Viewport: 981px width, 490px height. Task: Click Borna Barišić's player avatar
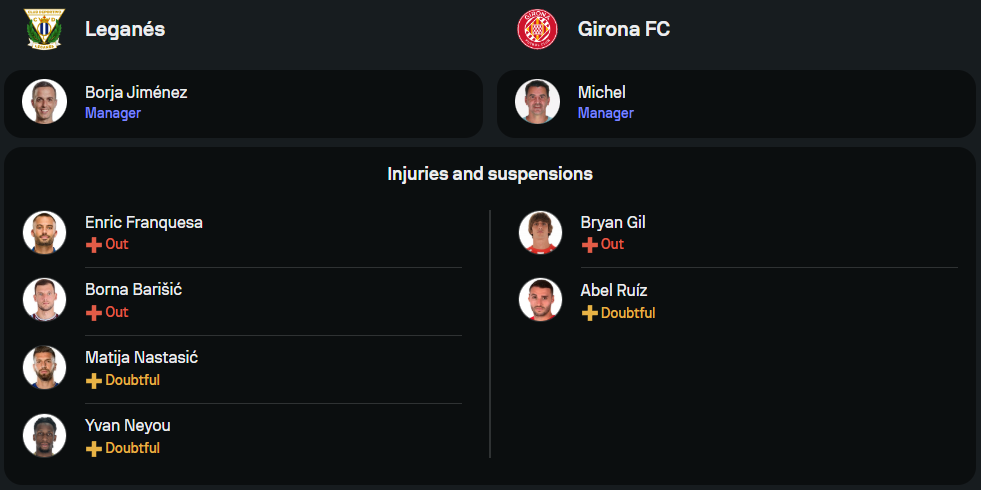44,300
